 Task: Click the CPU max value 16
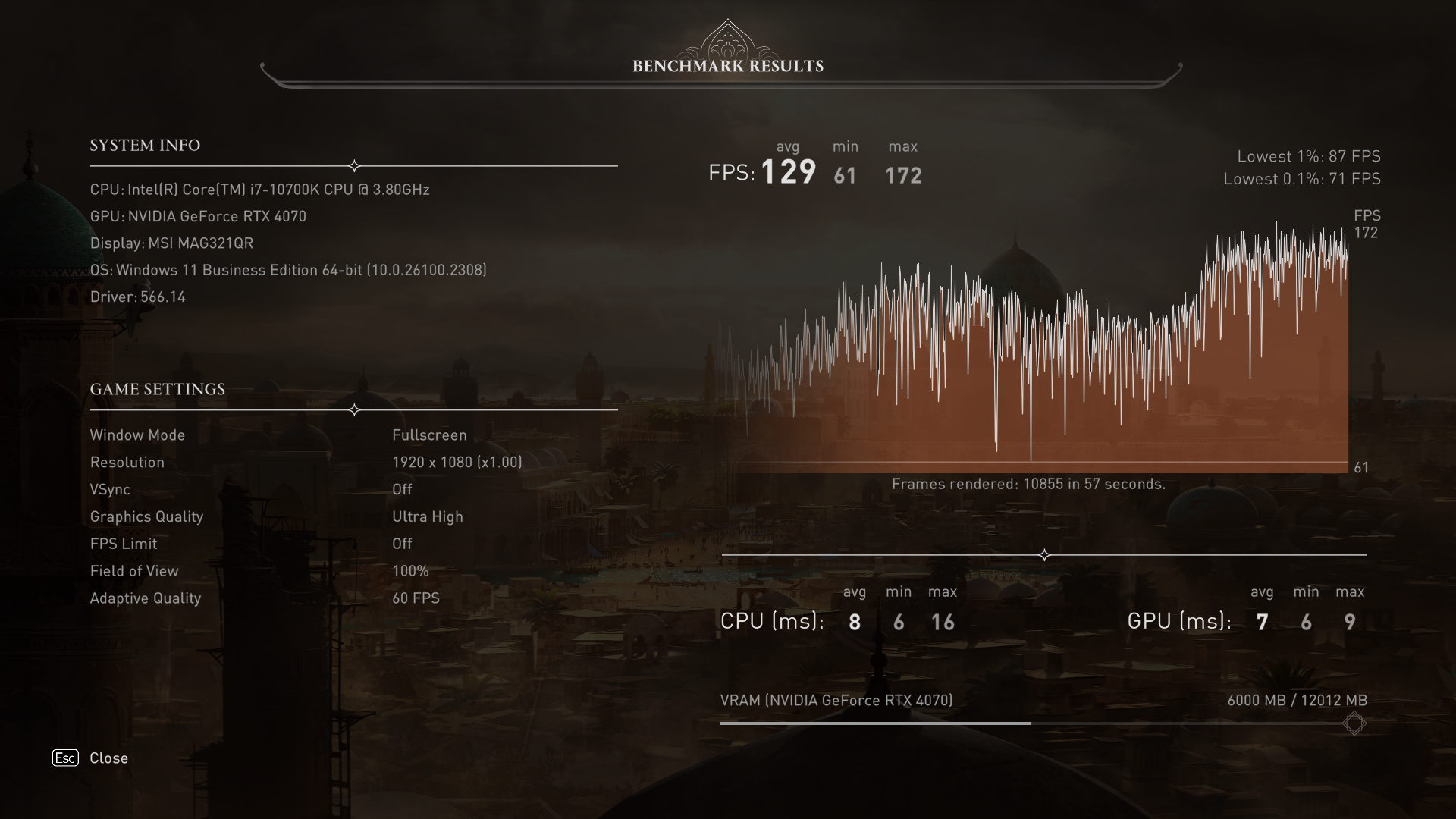pos(943,623)
